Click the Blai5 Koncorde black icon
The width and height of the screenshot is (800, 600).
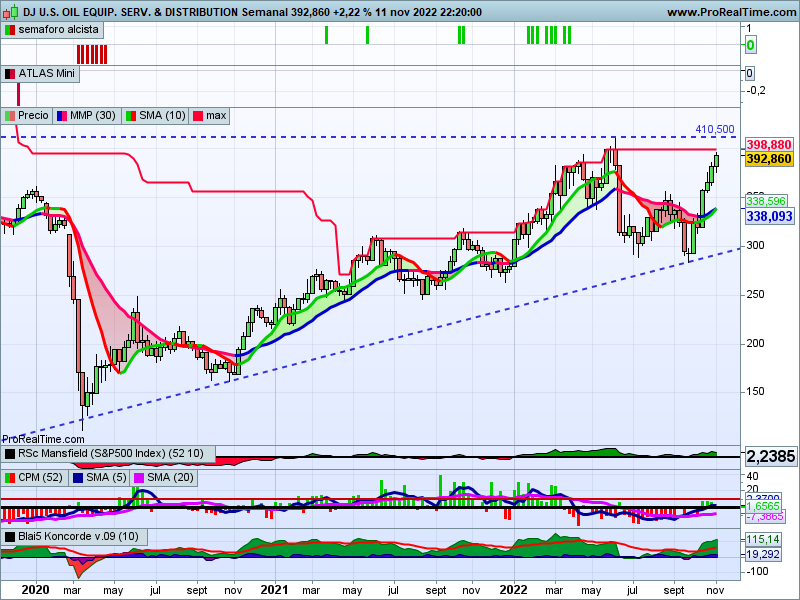point(10,537)
